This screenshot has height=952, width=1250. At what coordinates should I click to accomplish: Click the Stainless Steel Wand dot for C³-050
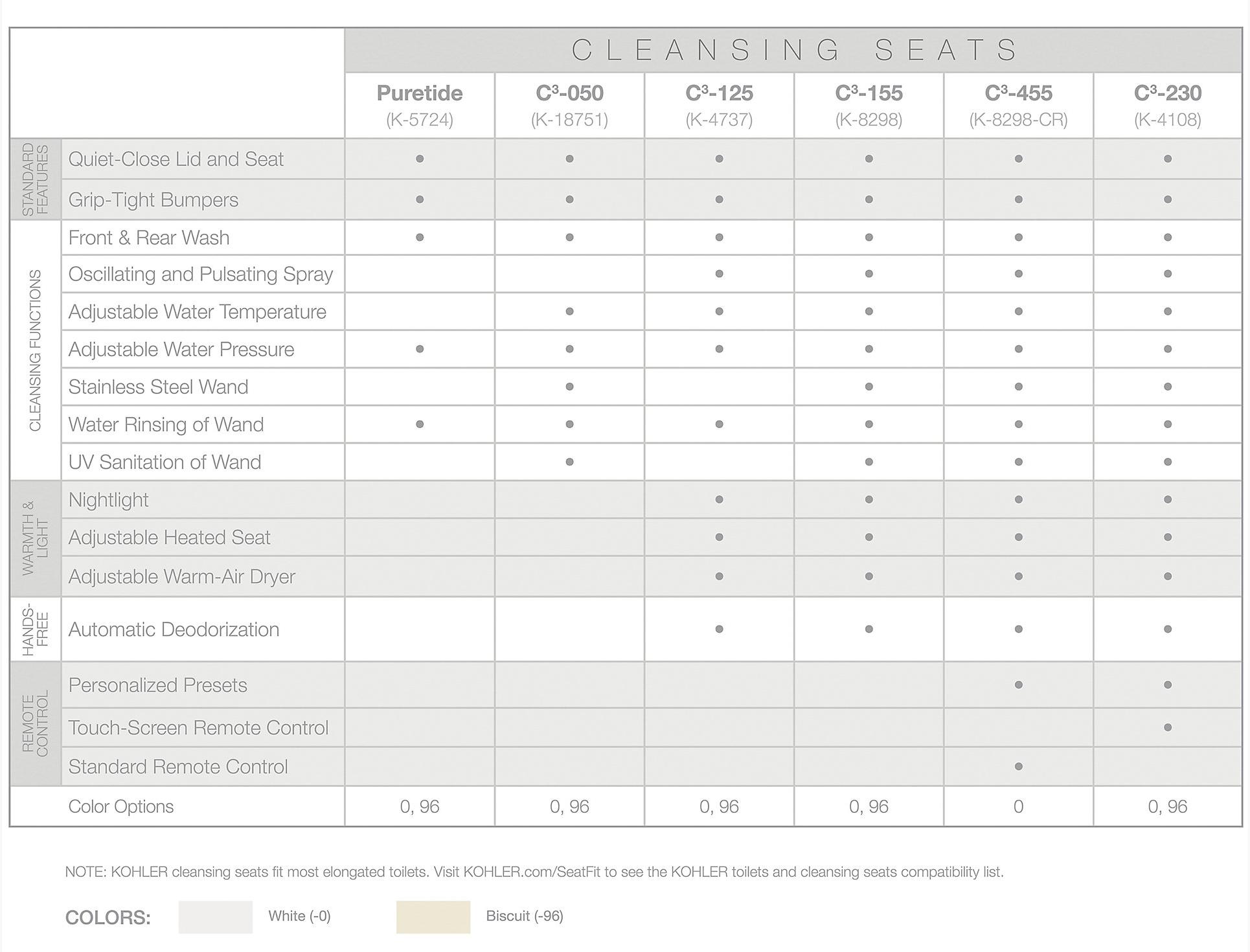click(x=569, y=387)
